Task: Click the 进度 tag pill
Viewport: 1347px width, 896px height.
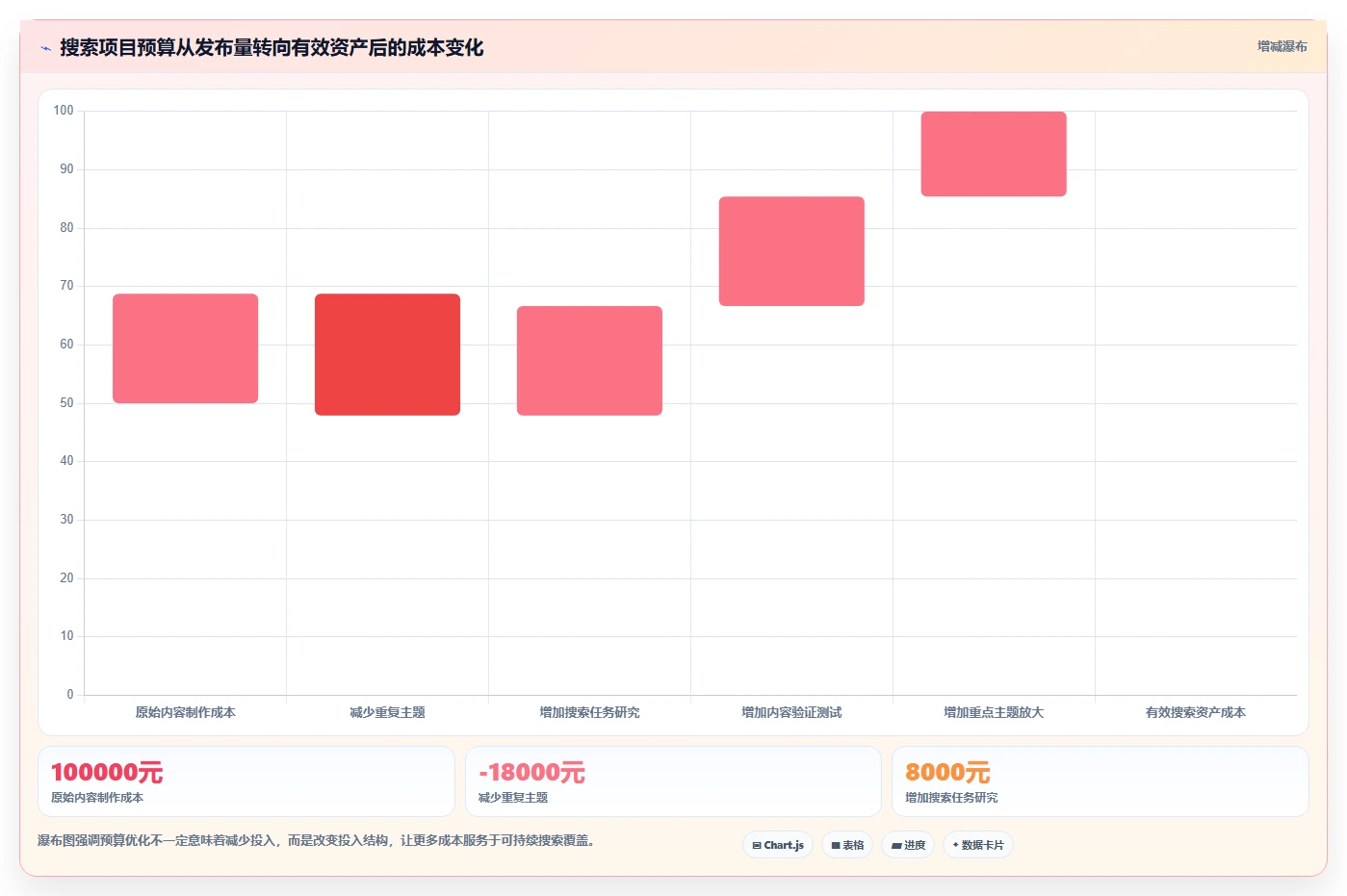Action: click(908, 845)
